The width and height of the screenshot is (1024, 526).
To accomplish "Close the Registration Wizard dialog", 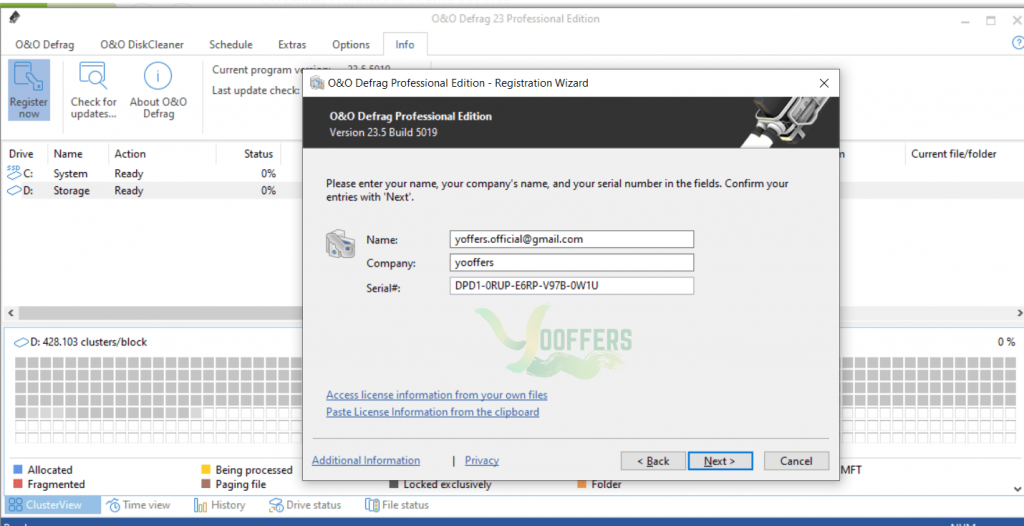I will pos(824,83).
